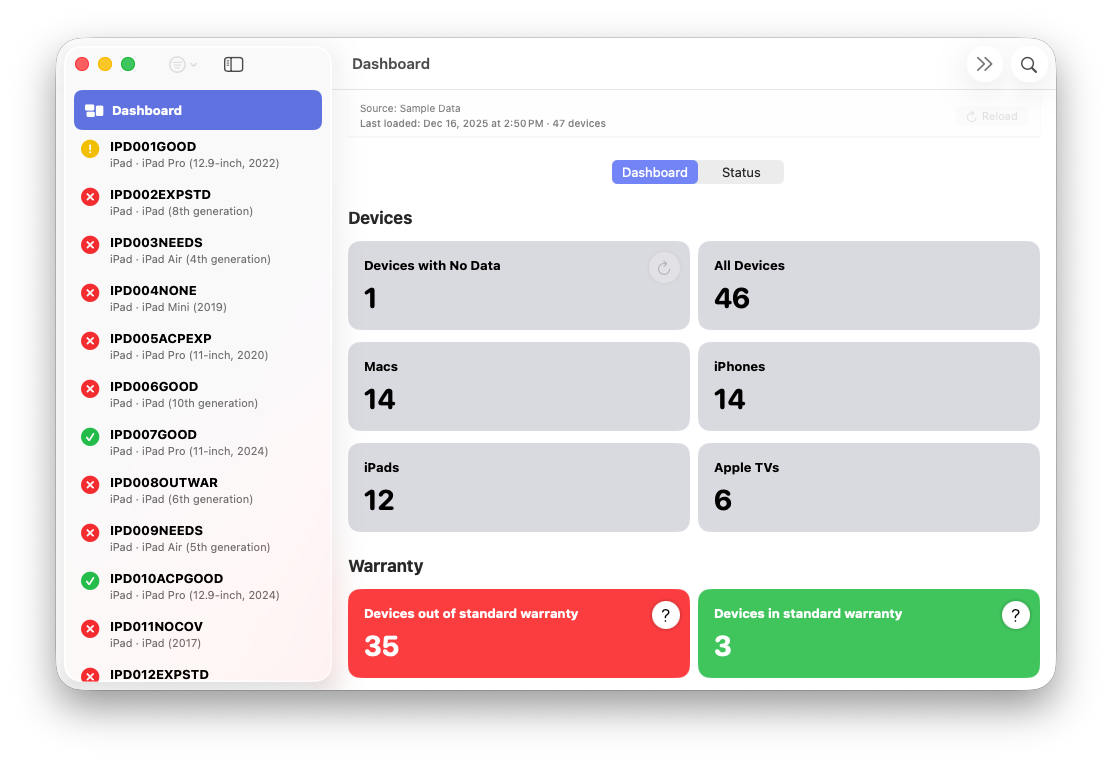1112x764 pixels.
Task: Toggle the sidebar visibility icon
Action: (x=233, y=63)
